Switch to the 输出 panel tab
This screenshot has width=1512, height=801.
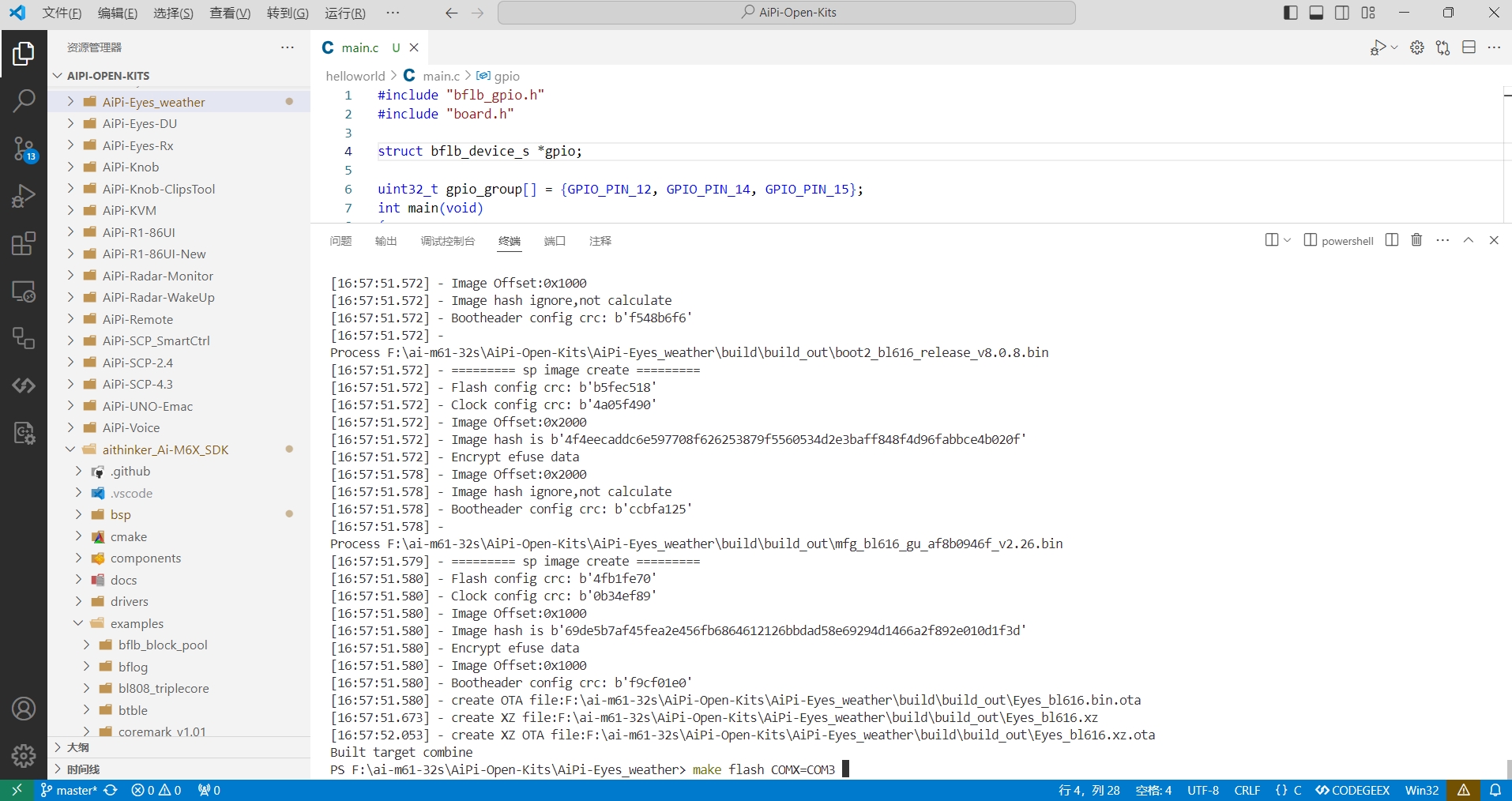pos(386,241)
